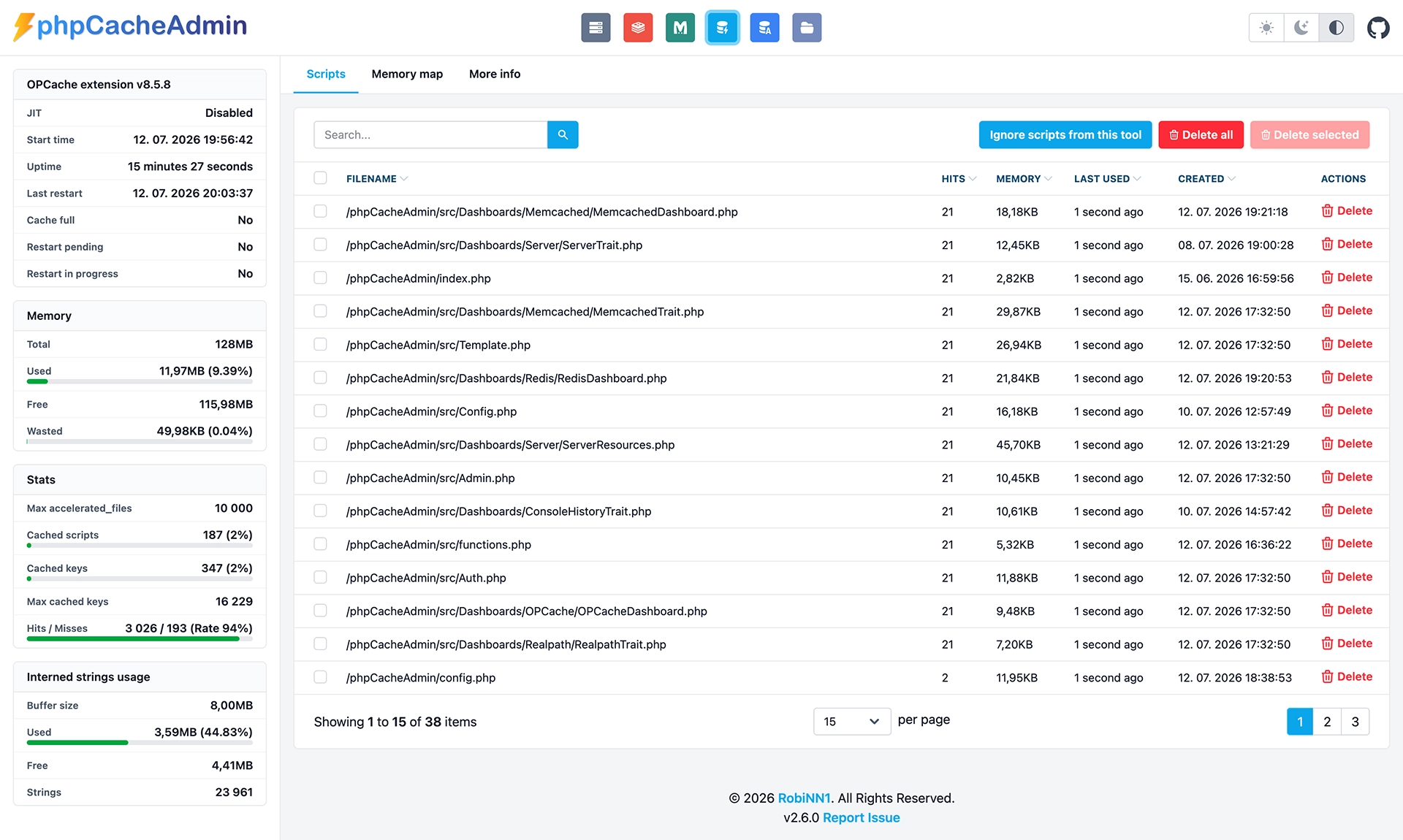
Task: Delete /phpCacheAdmin/config.php cached script
Action: (1347, 676)
